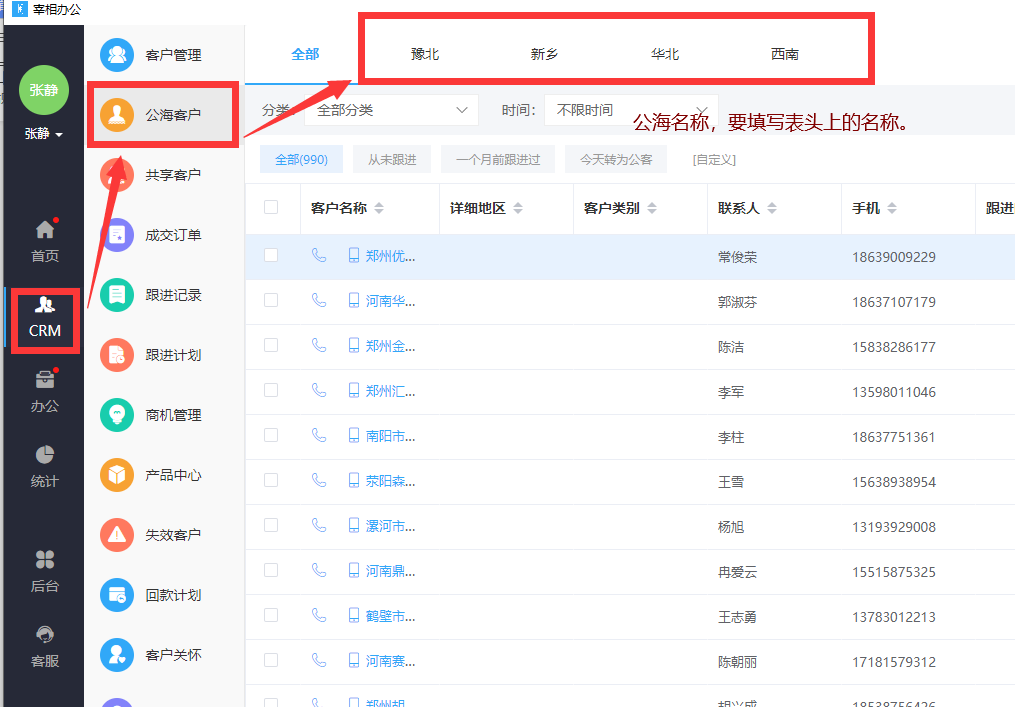Click phone number 15515875325
The width and height of the screenshot is (1015, 707).
point(893,572)
